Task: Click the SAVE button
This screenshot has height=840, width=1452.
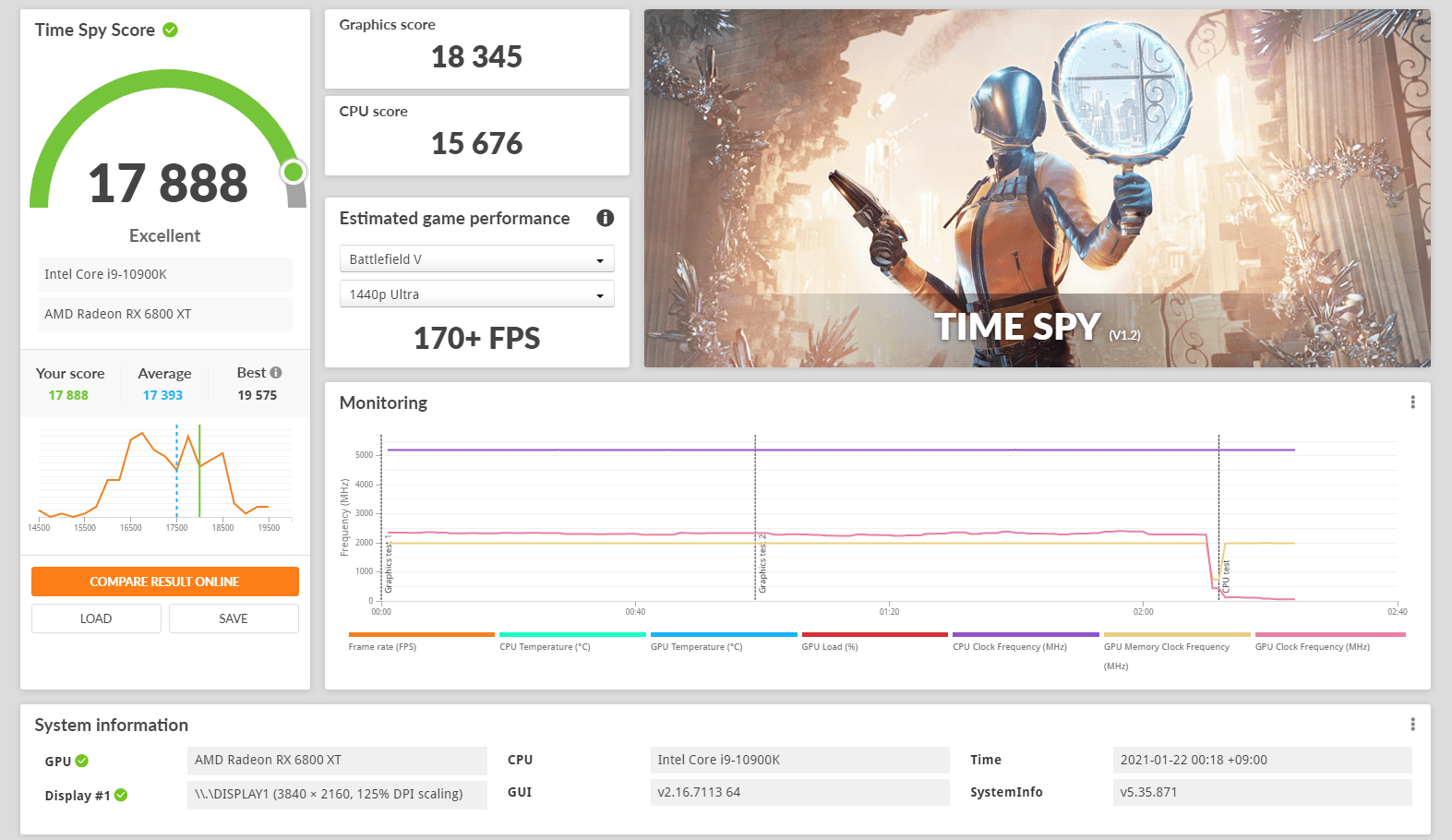Action: 234,618
